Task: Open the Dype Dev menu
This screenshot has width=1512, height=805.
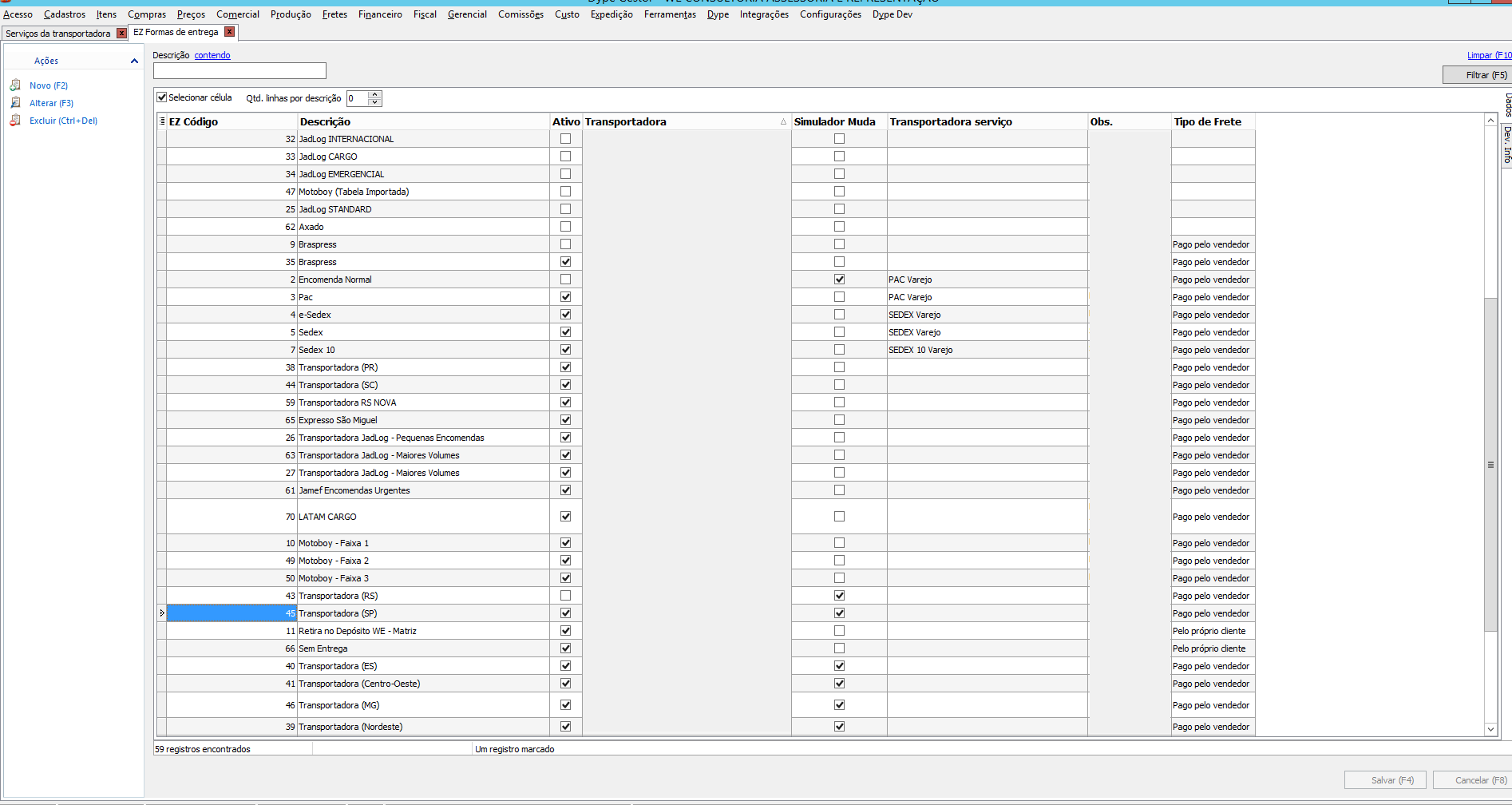Action: click(892, 14)
